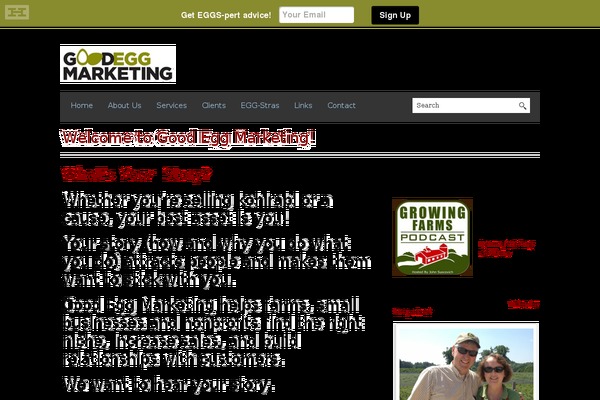Open the Good Egg Marketing logo
Image resolution: width=600 pixels, height=400 pixels.
[x=118, y=64]
